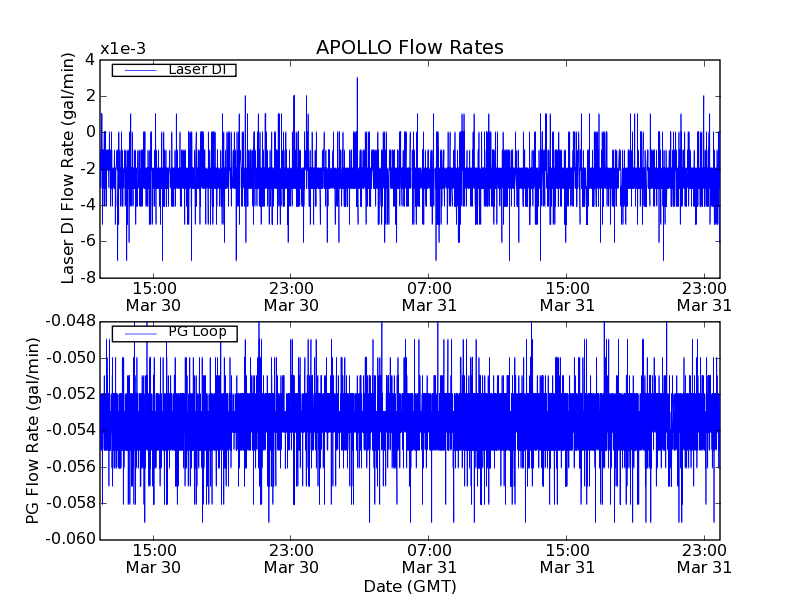800x600 pixels.
Task: Click the -0.048 tick on the bottom y-axis
Action: click(69, 321)
